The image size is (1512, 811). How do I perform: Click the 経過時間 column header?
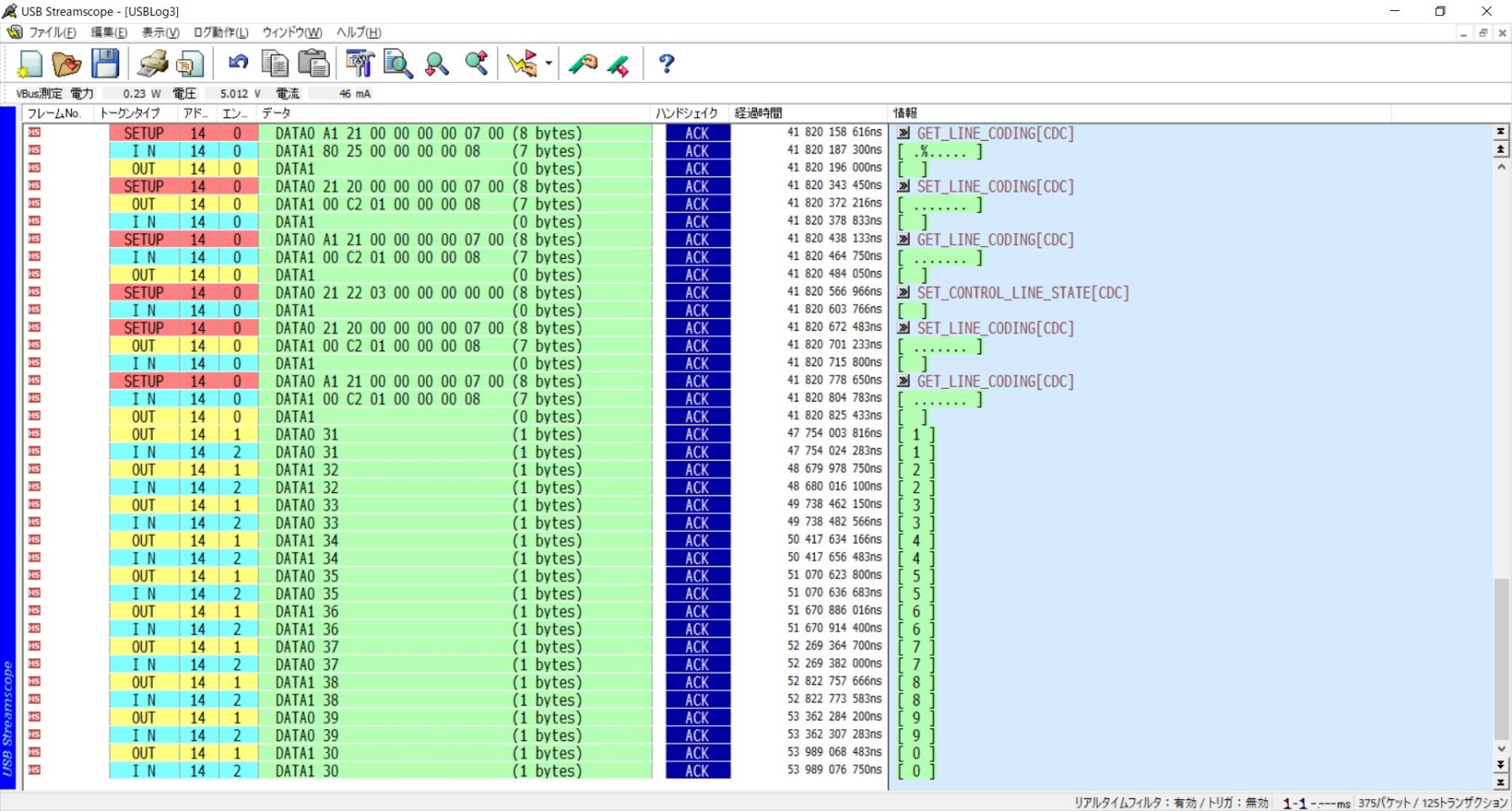pos(808,113)
